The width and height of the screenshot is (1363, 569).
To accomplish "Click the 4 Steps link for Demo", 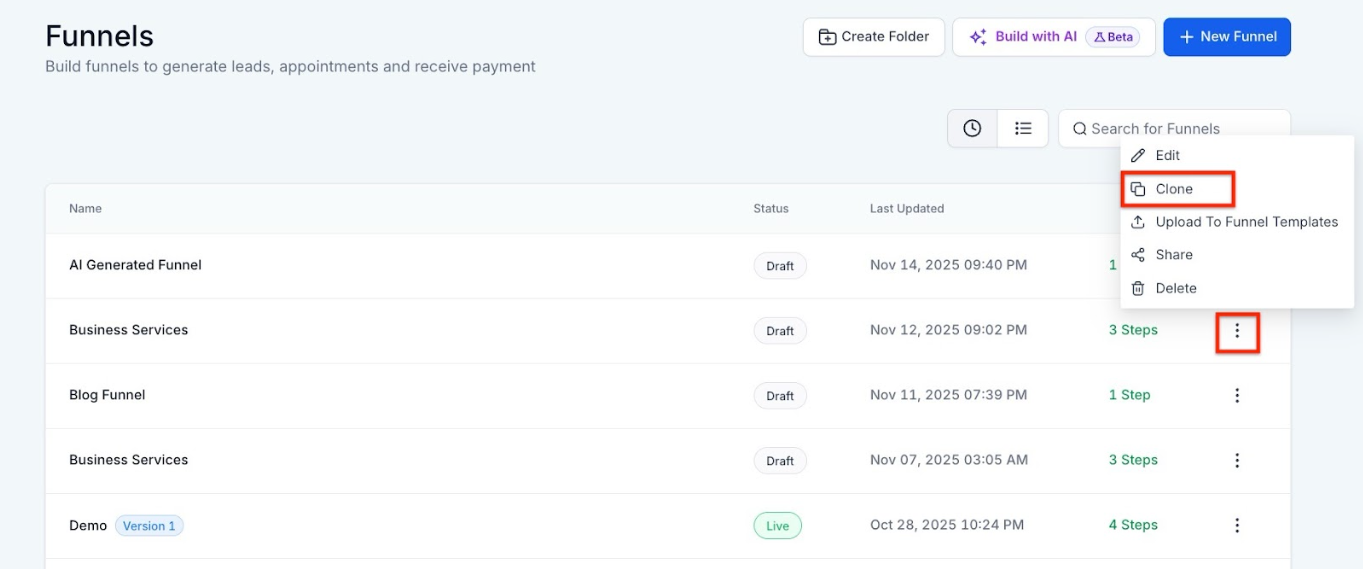I will [1132, 525].
